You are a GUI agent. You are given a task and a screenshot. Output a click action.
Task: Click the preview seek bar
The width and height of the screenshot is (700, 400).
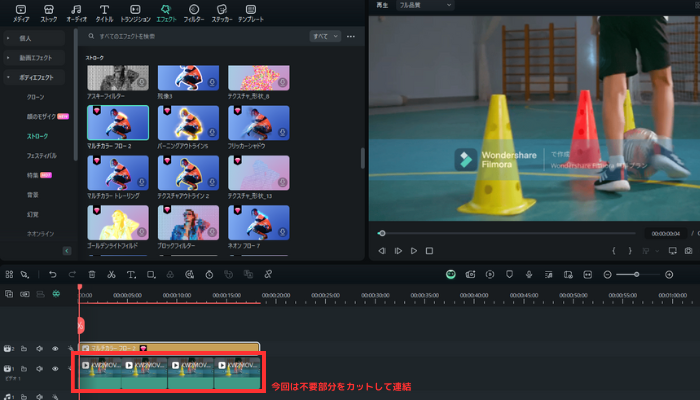[506, 233]
